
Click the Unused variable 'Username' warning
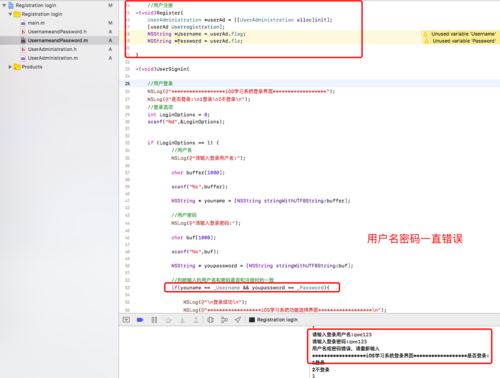pos(463,34)
